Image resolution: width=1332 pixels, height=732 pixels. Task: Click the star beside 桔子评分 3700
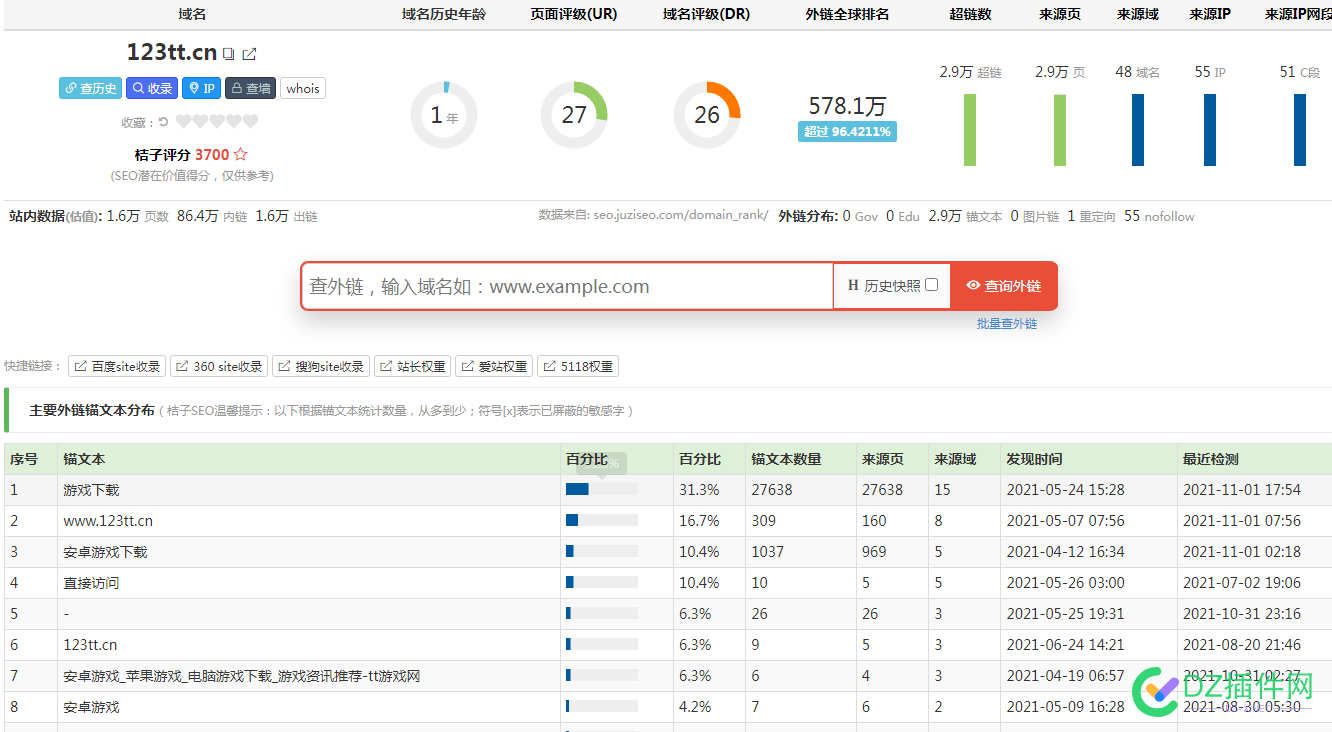coord(240,155)
